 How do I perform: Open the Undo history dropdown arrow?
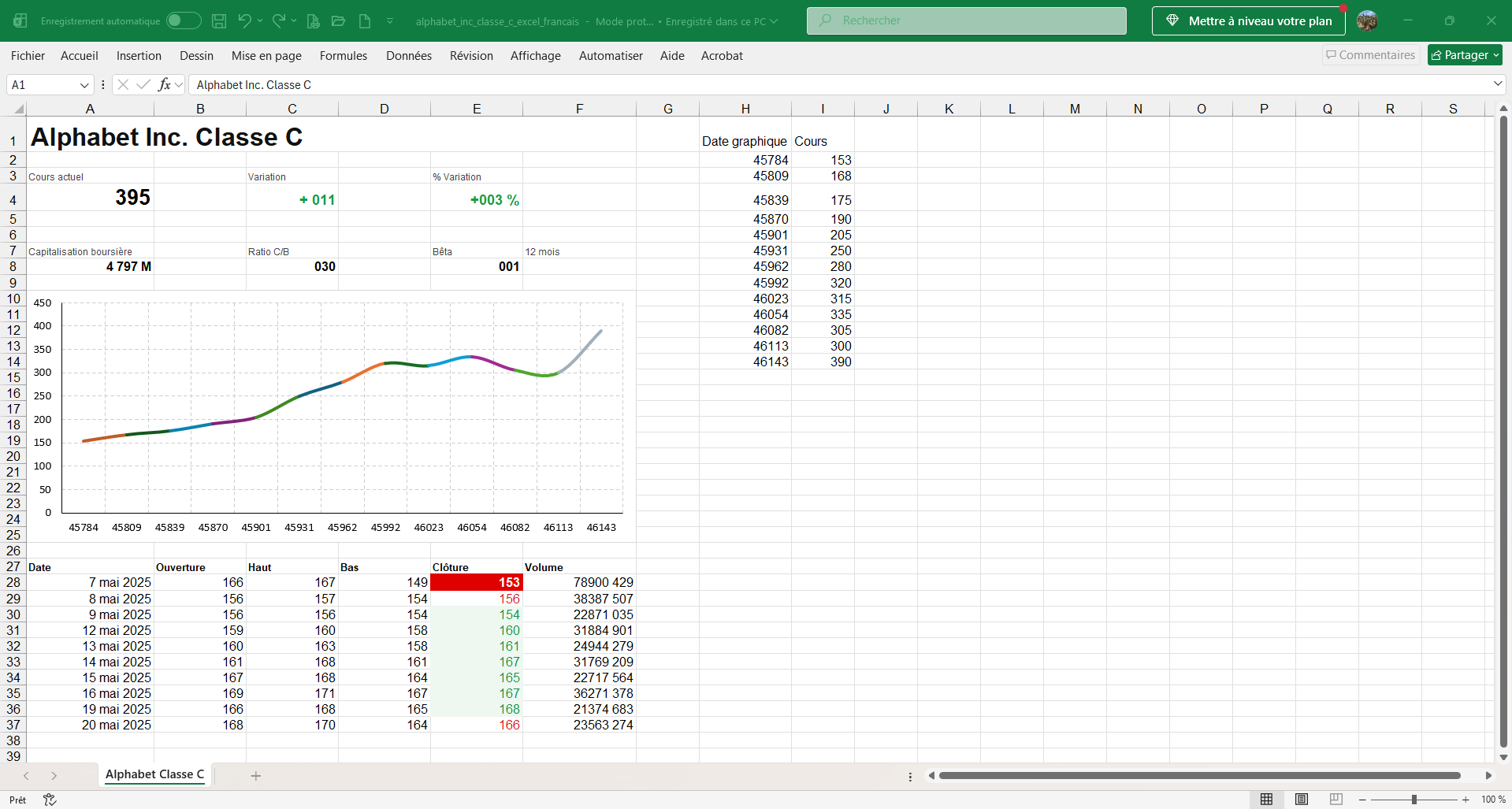tap(260, 20)
